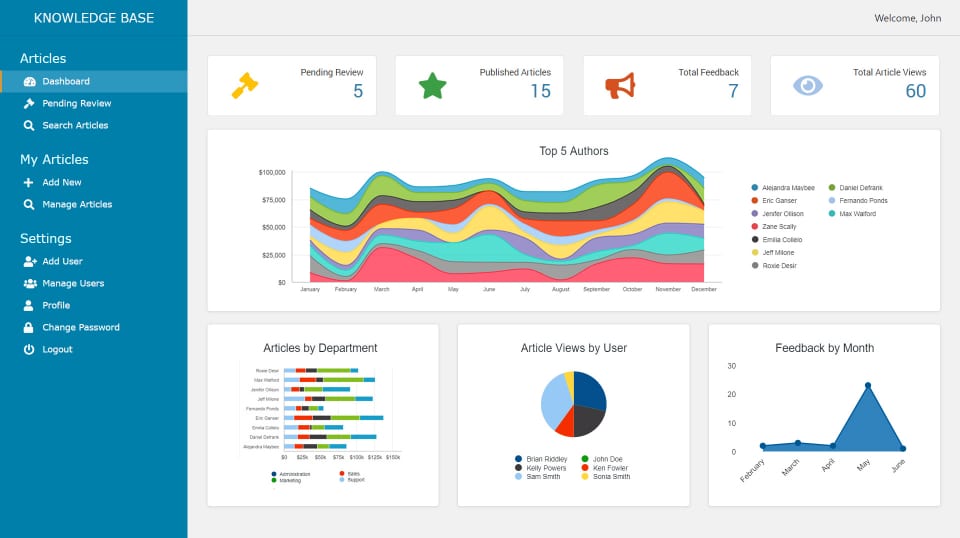Select Manage Articles in the sidebar
This screenshot has height=538, width=960.
(x=77, y=205)
